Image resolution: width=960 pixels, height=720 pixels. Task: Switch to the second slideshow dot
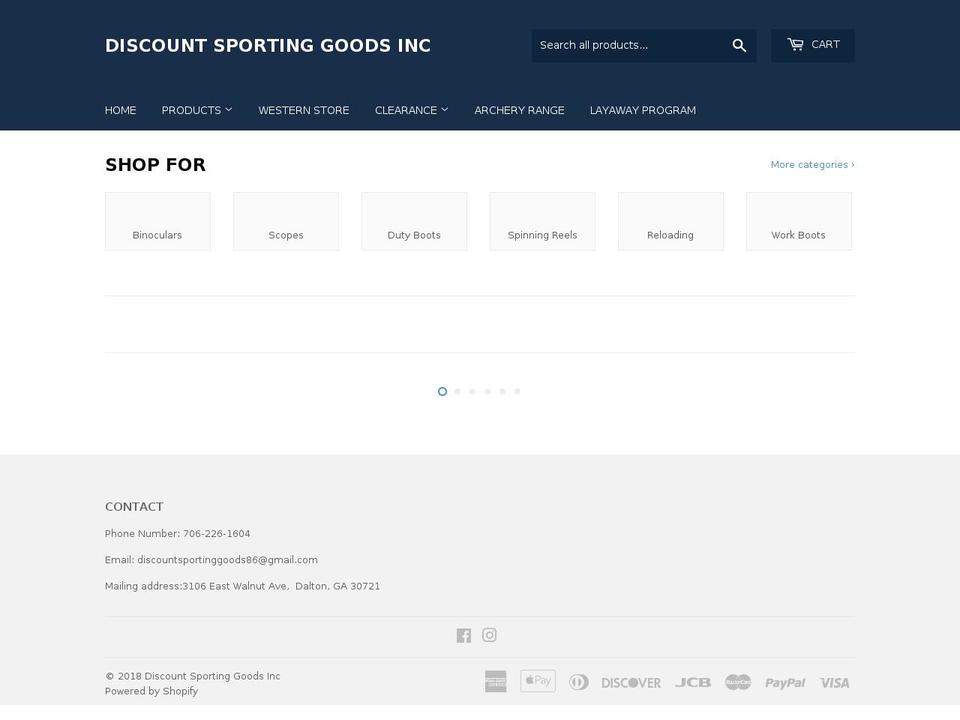coord(457,391)
